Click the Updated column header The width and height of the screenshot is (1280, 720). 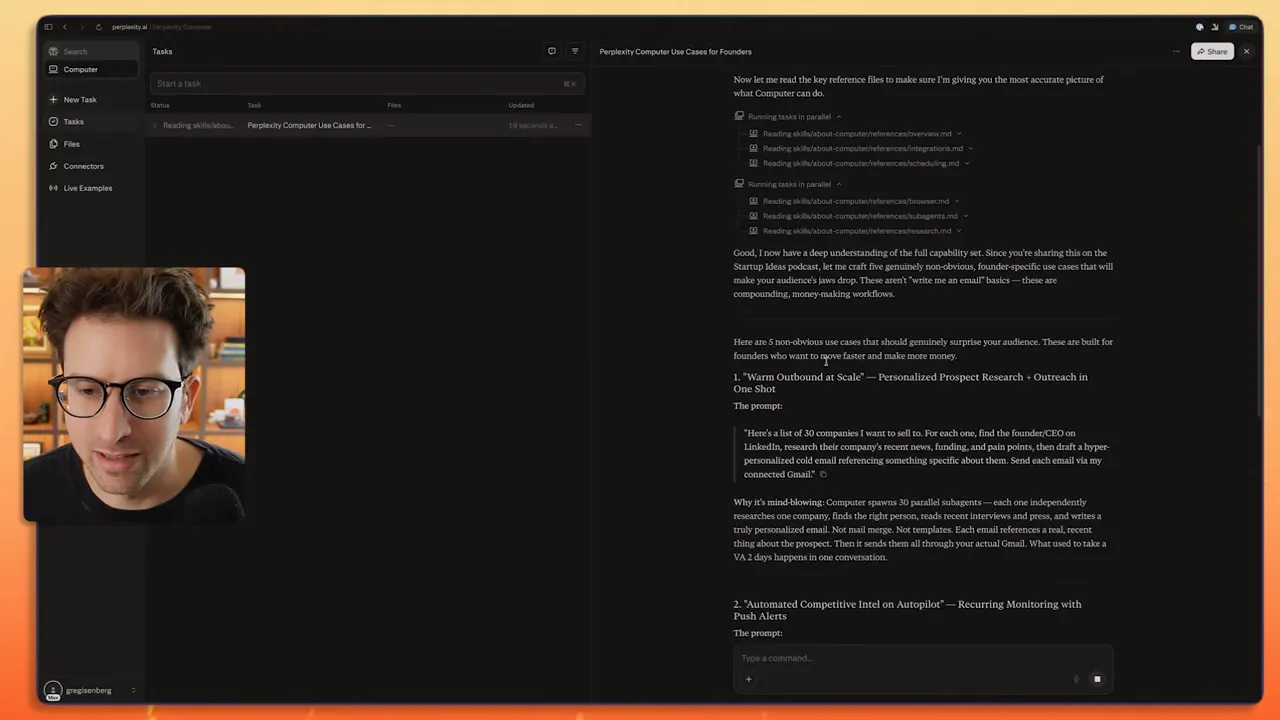click(x=521, y=105)
